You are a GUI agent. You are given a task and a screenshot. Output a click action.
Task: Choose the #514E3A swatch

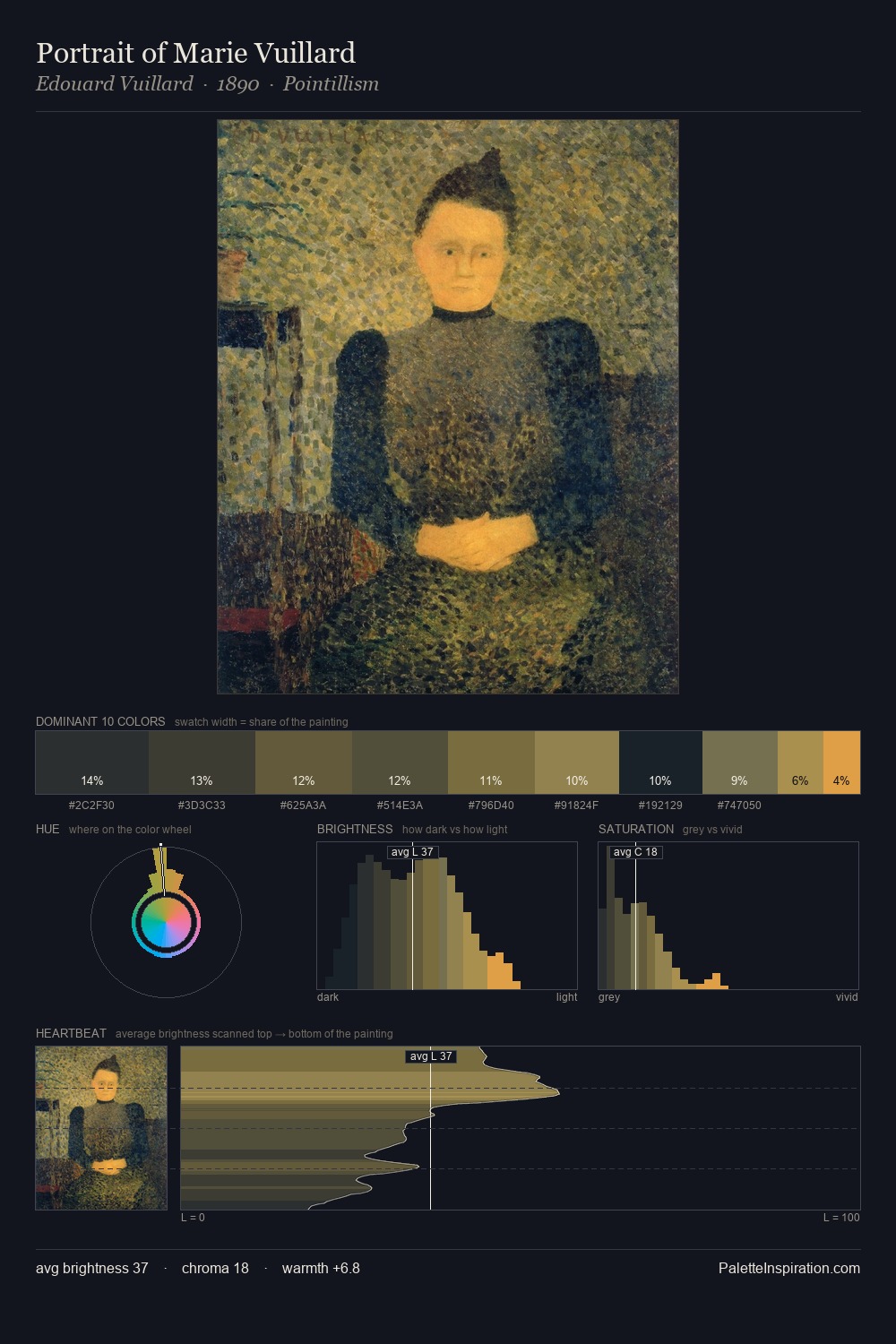(400, 762)
